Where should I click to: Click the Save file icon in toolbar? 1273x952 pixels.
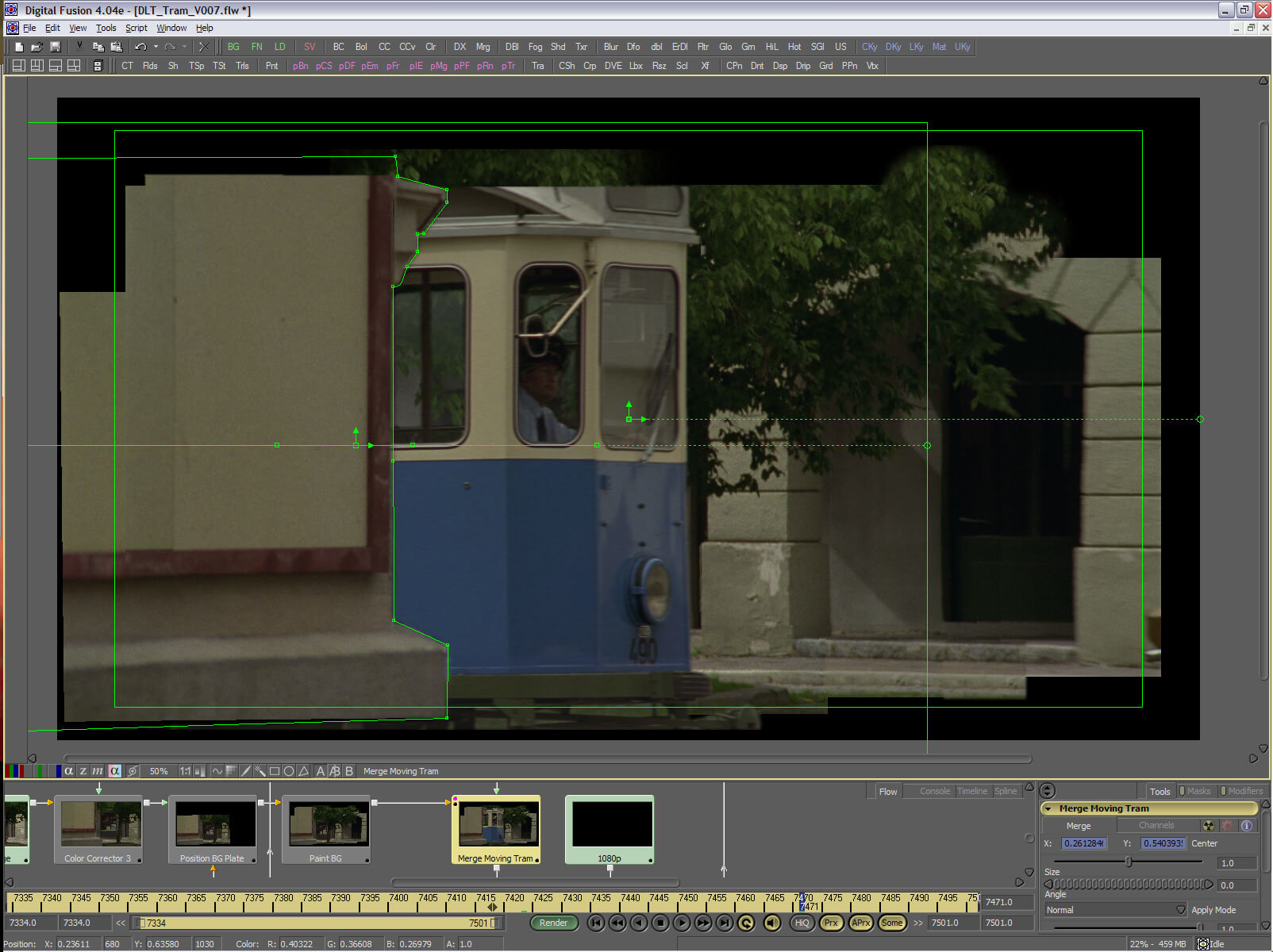click(x=55, y=47)
